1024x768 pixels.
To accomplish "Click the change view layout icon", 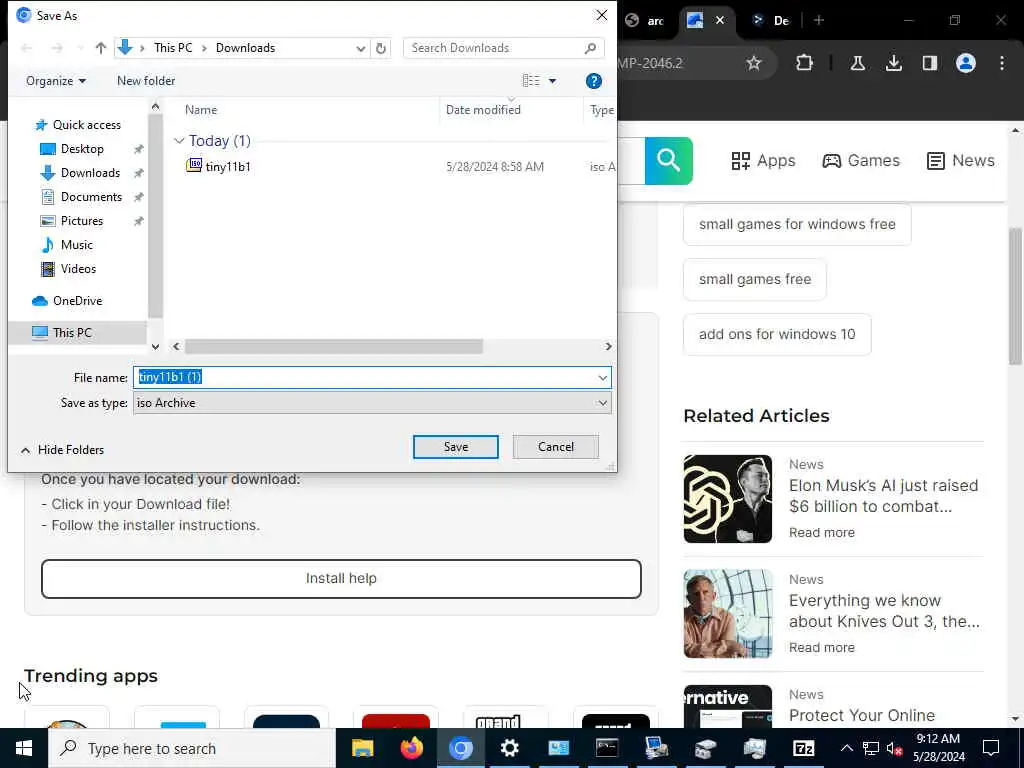I will tap(531, 80).
